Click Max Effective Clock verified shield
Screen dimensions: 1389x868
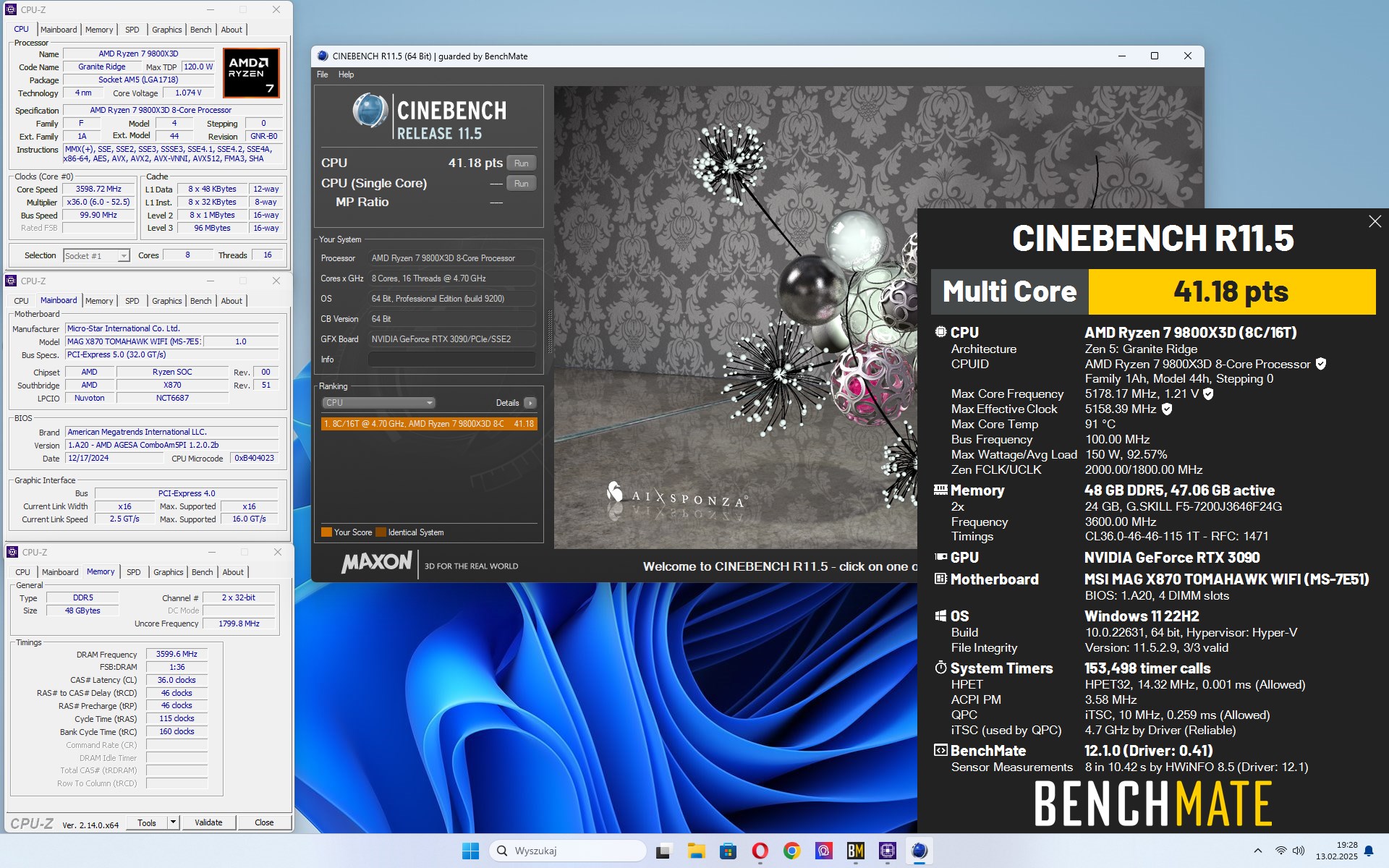pos(1167,409)
